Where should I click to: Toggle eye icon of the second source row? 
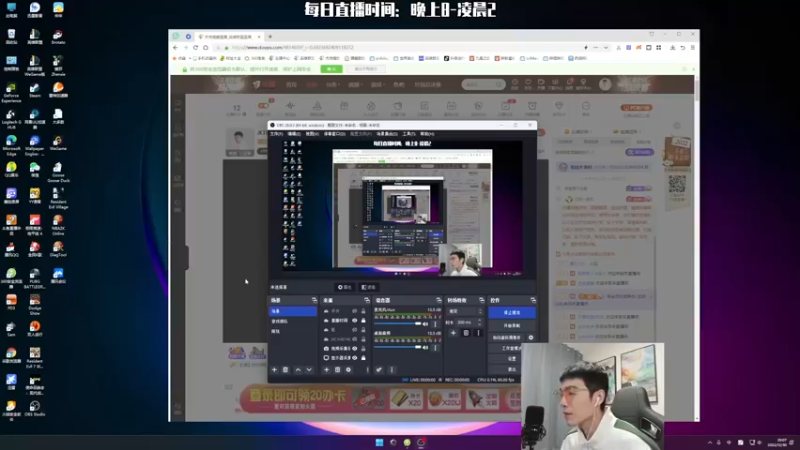[x=355, y=320]
